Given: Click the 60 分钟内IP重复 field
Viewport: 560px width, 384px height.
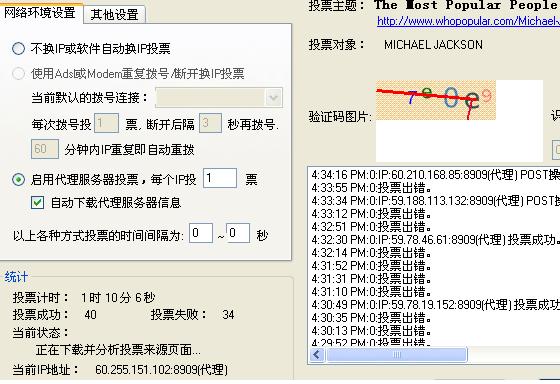Looking at the screenshot, I should pyautogui.click(x=45, y=149).
